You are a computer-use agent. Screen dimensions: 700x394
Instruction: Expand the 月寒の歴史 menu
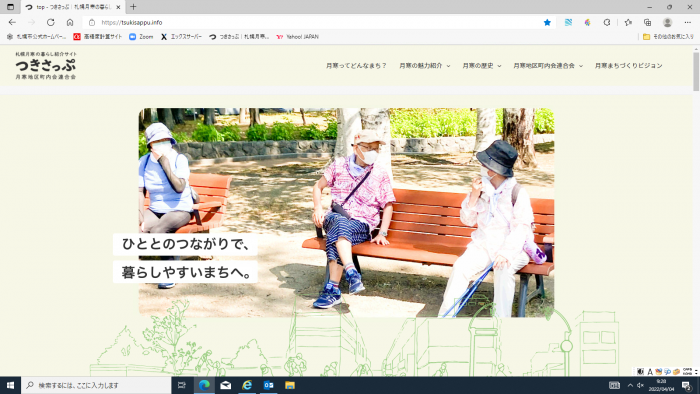point(482,66)
